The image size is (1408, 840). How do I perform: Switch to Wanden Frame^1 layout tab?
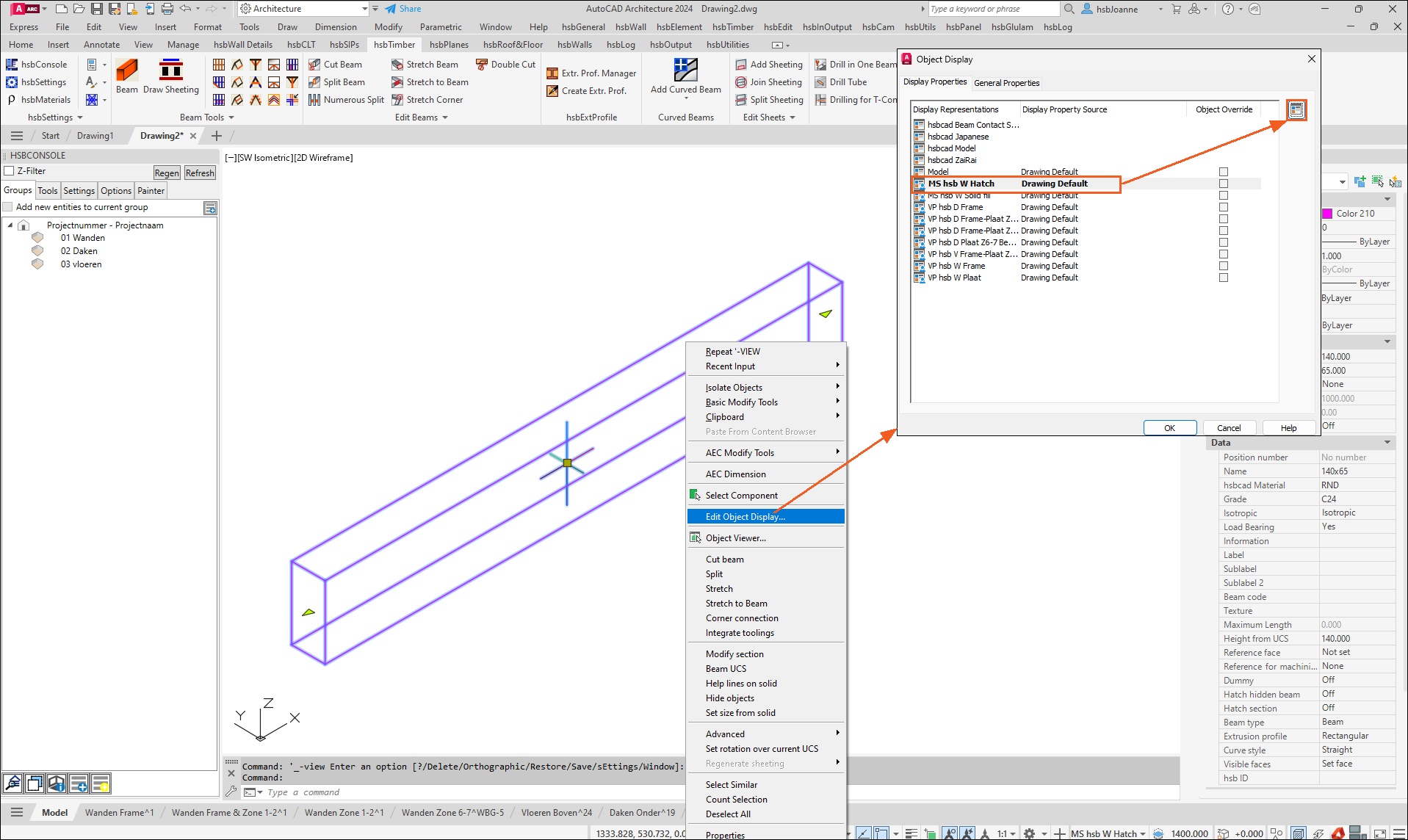pyautogui.click(x=120, y=813)
